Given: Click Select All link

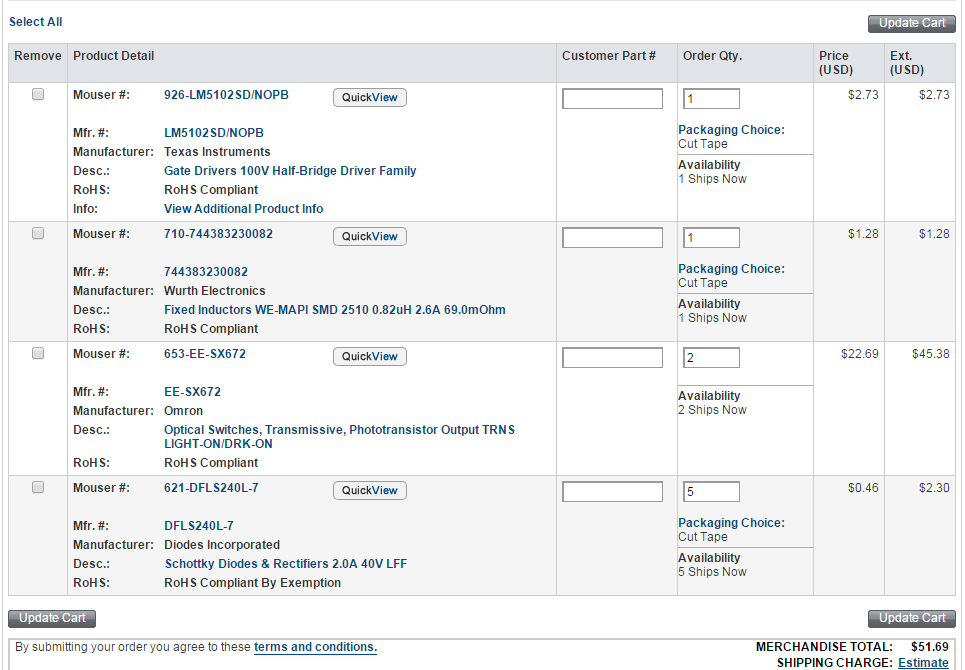Looking at the screenshot, I should pyautogui.click(x=35, y=21).
